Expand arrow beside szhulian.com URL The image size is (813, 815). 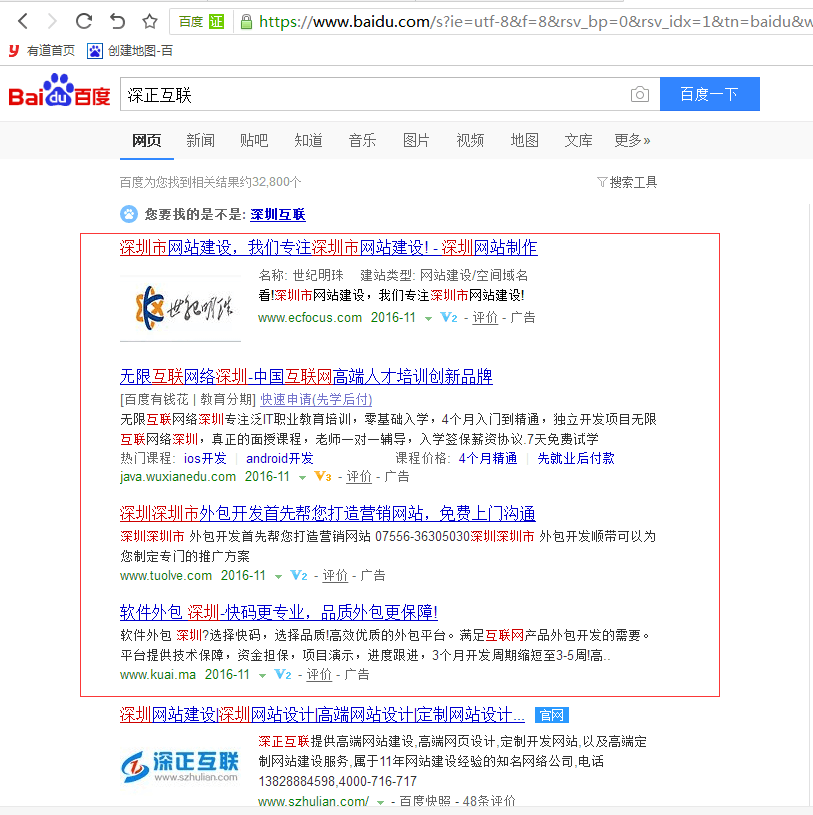[381, 803]
